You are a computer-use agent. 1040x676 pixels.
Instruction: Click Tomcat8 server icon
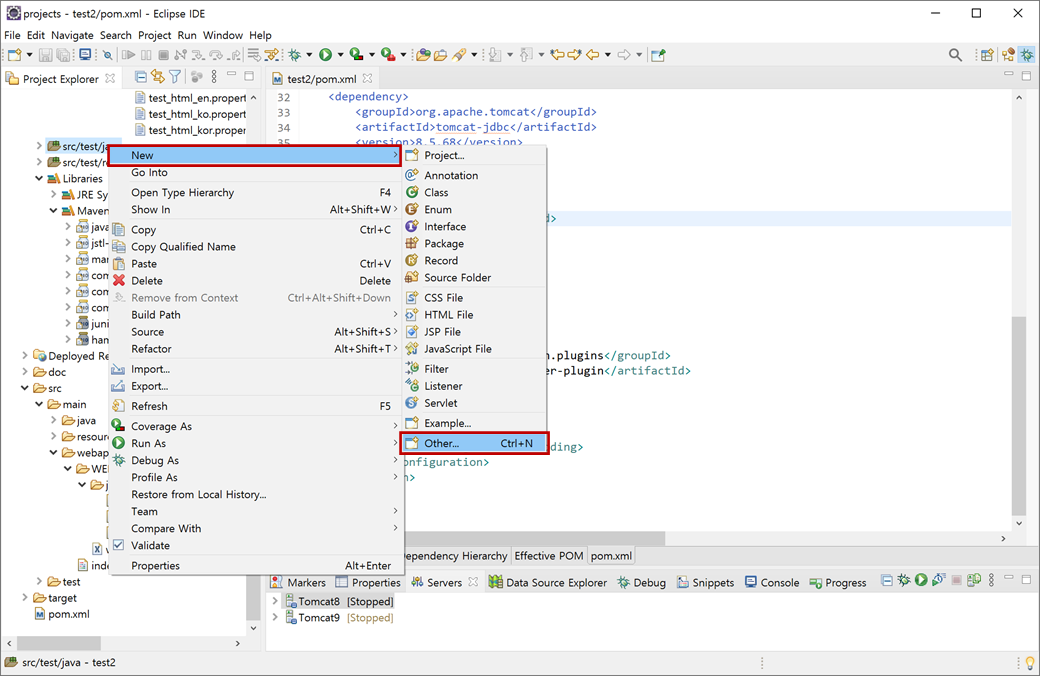291,601
